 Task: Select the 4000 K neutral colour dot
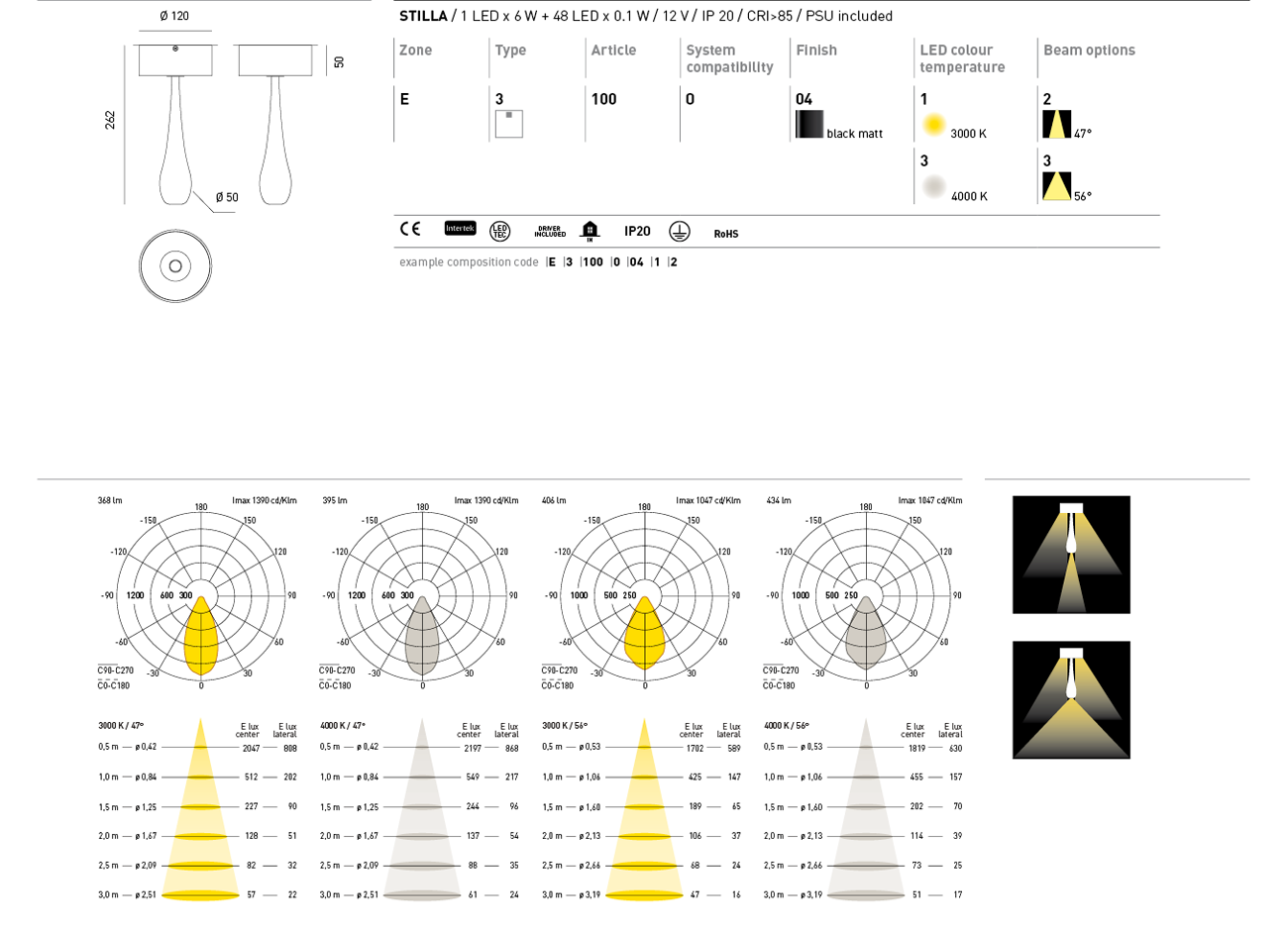click(x=933, y=187)
